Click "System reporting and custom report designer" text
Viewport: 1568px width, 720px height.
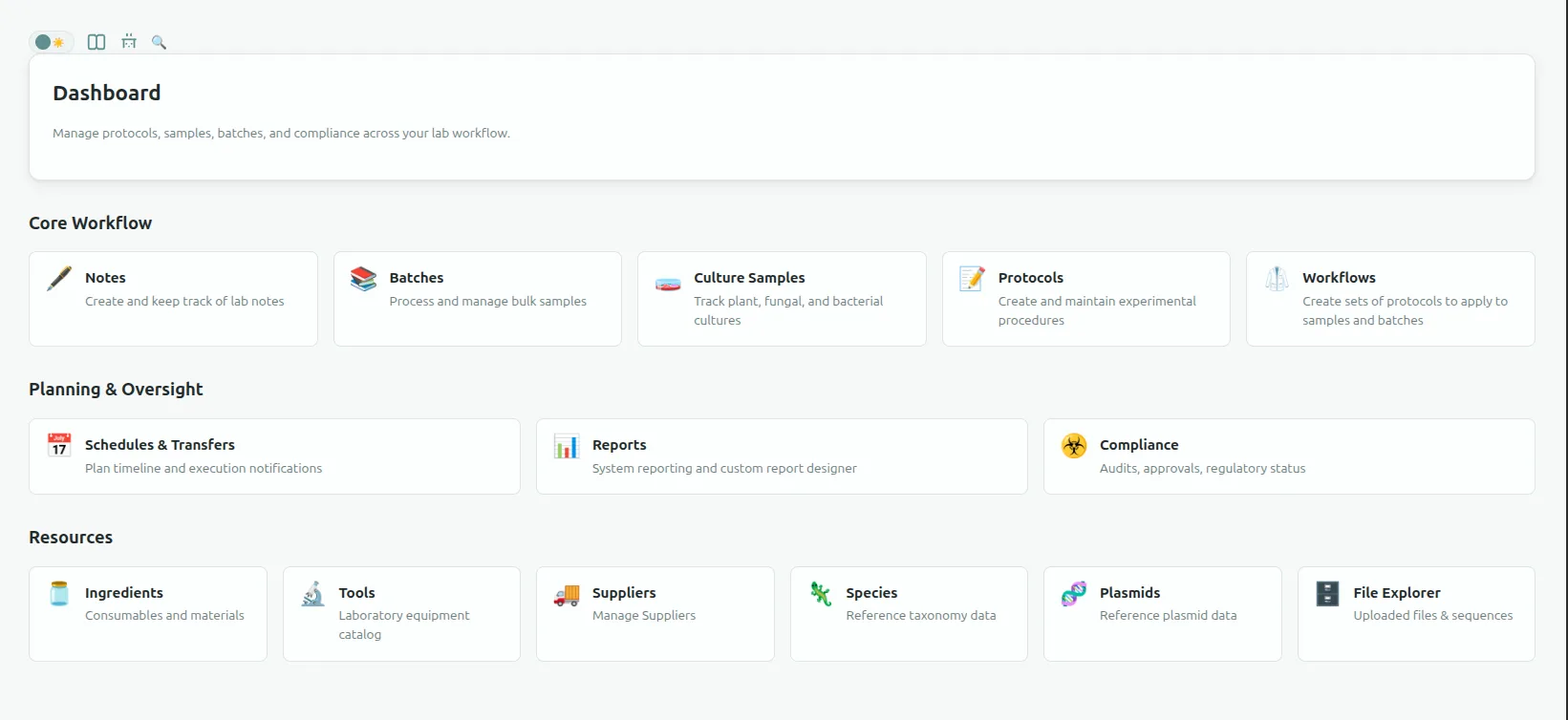click(x=724, y=468)
